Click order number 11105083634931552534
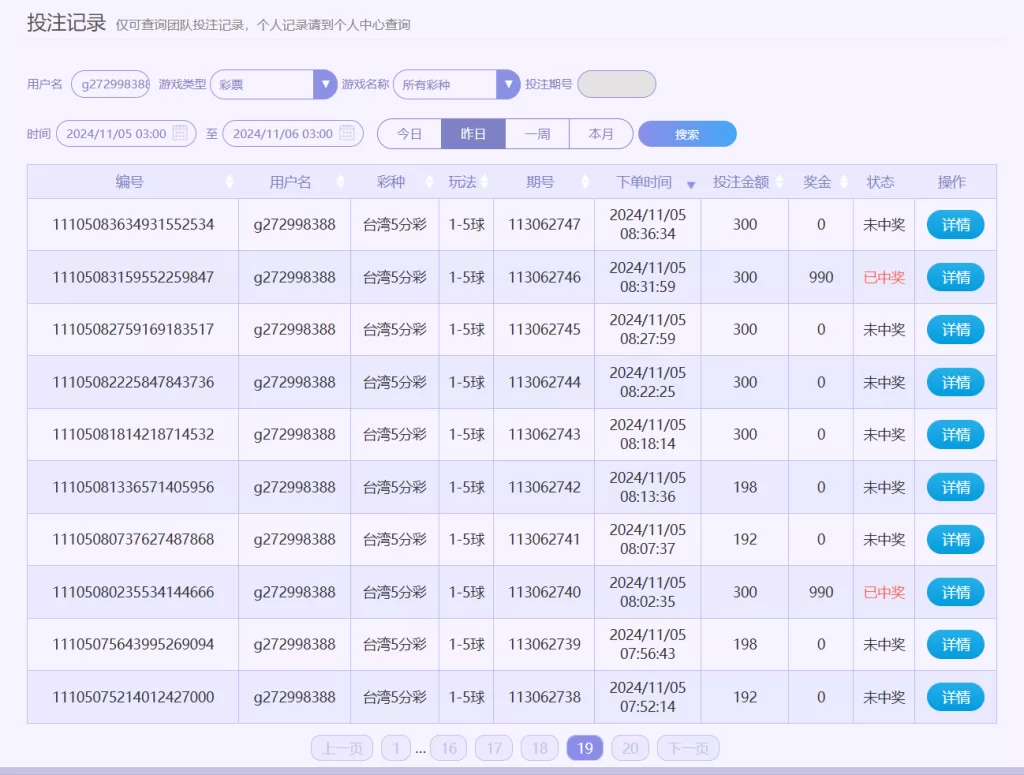 coord(133,225)
